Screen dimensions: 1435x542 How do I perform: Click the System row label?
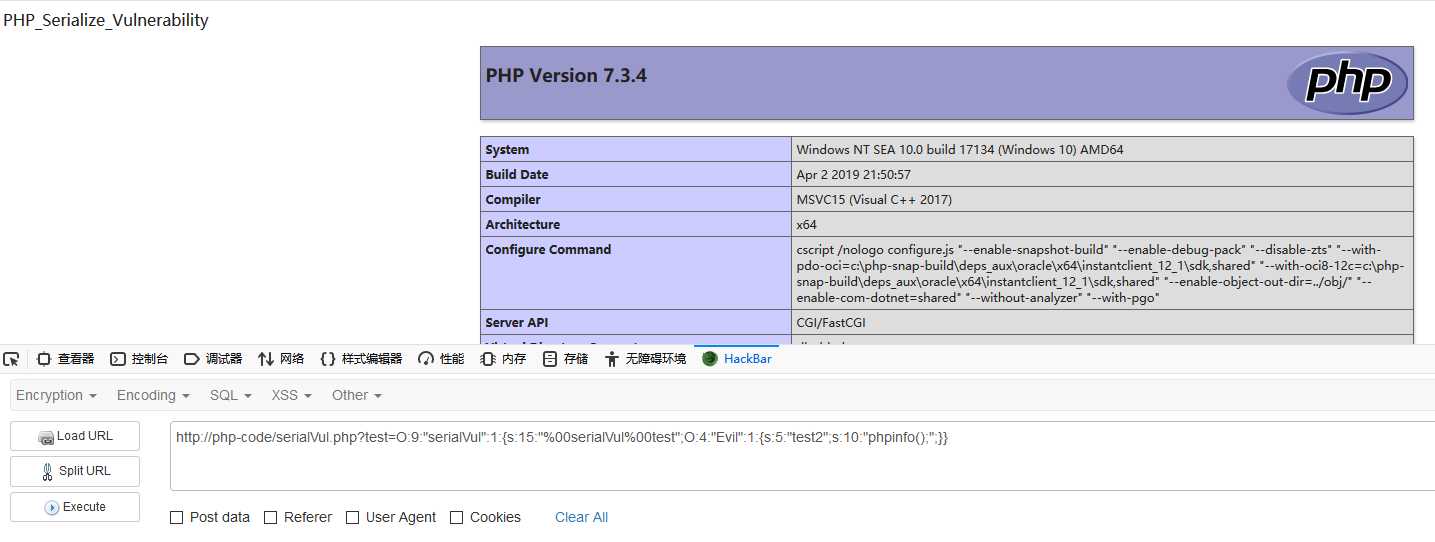(x=507, y=150)
